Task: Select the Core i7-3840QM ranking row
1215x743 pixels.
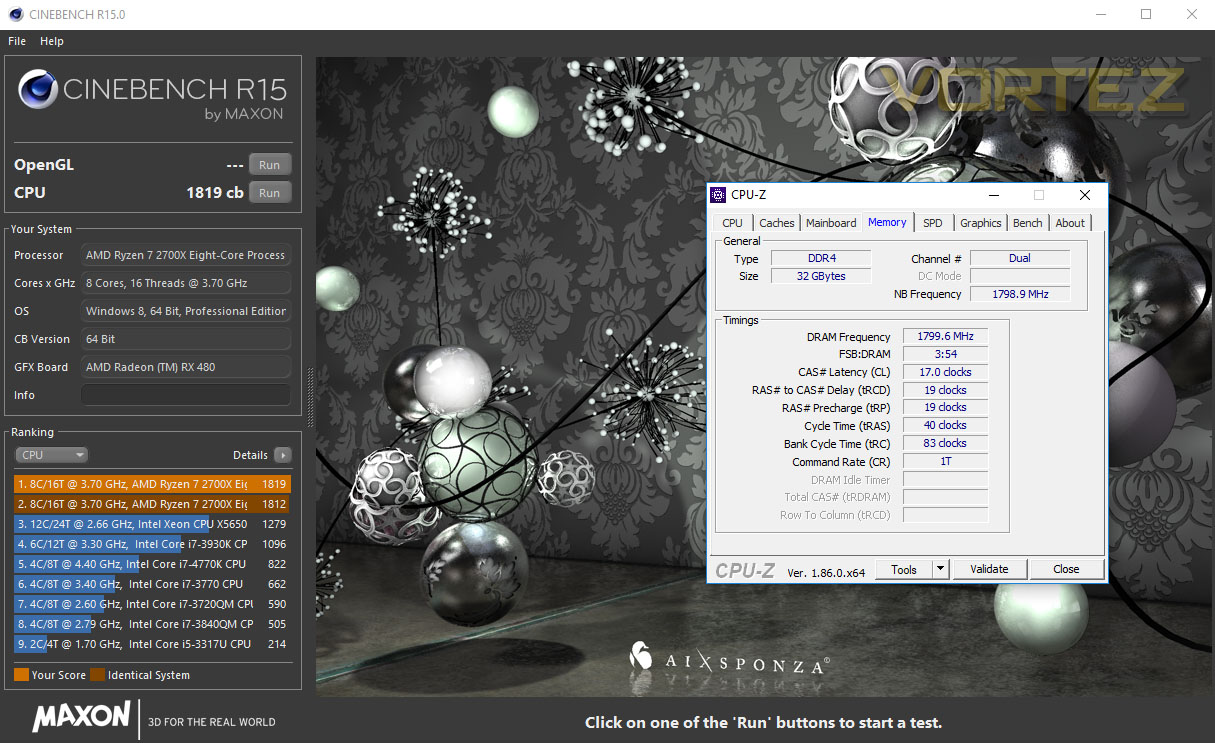Action: (x=152, y=624)
